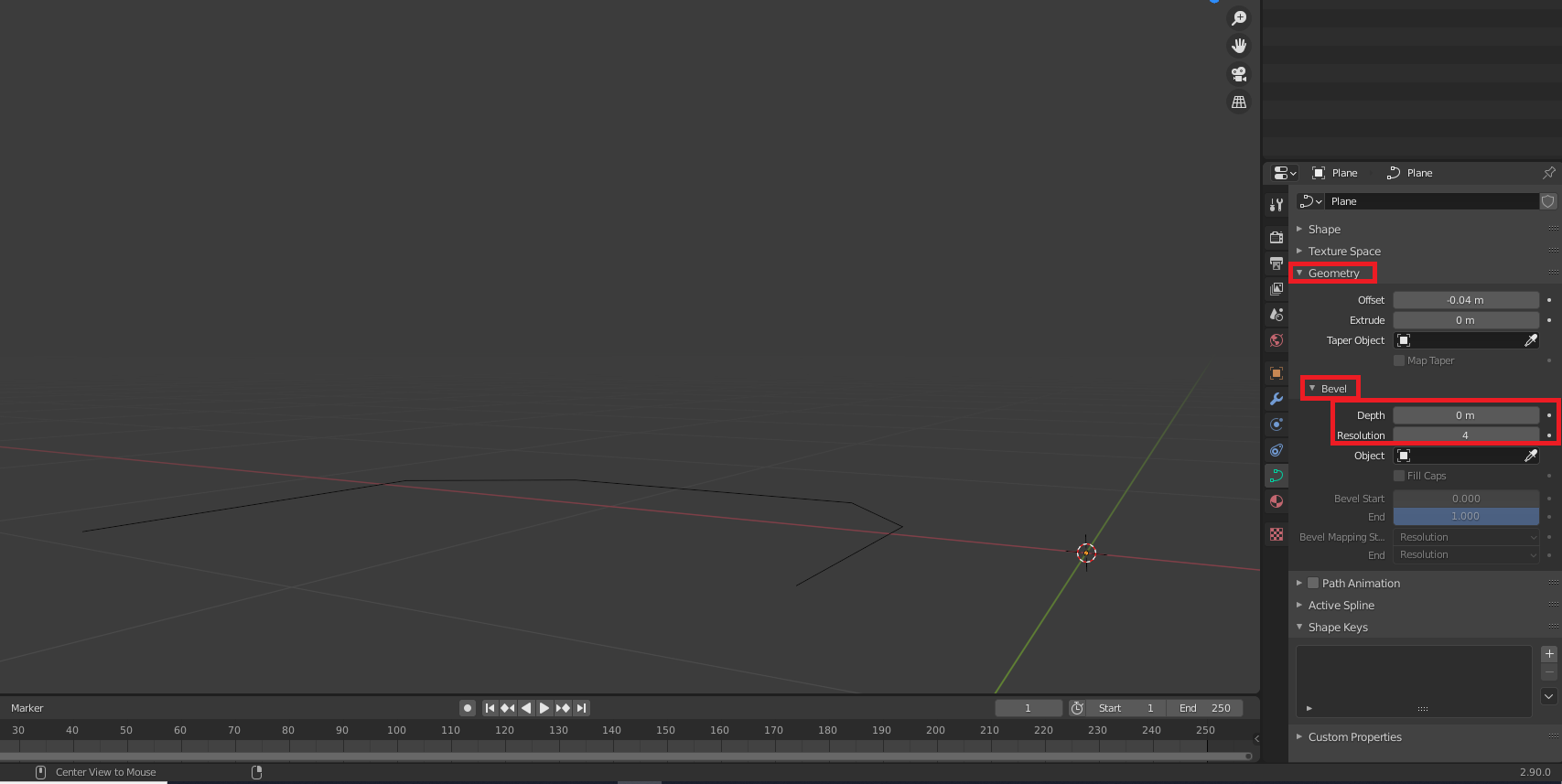This screenshot has height=784, width=1562.
Task: Jump to the previous keyframe
Action: point(508,708)
